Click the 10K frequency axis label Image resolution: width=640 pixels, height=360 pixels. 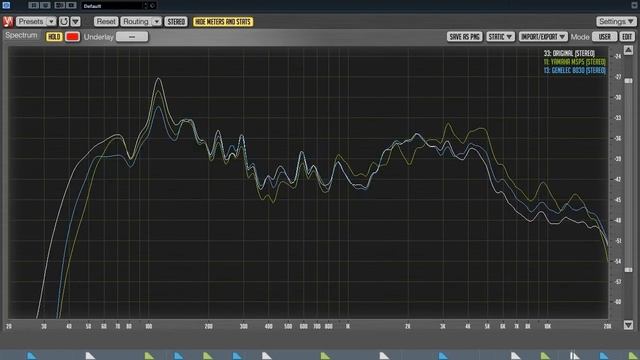point(547,326)
